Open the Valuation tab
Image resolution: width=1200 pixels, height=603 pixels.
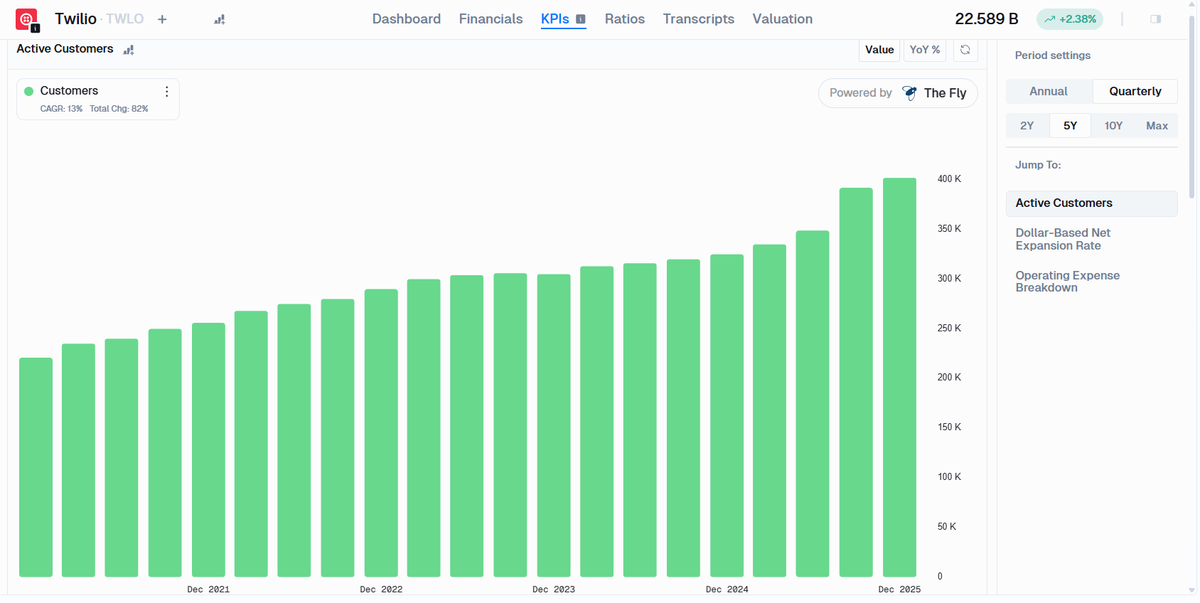[x=783, y=19]
